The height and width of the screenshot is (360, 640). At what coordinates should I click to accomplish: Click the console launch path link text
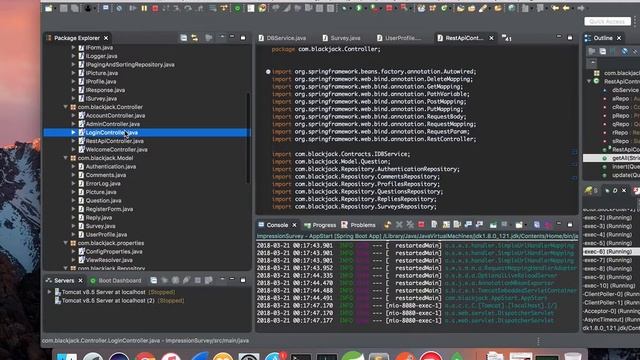pyautogui.click(x=417, y=236)
